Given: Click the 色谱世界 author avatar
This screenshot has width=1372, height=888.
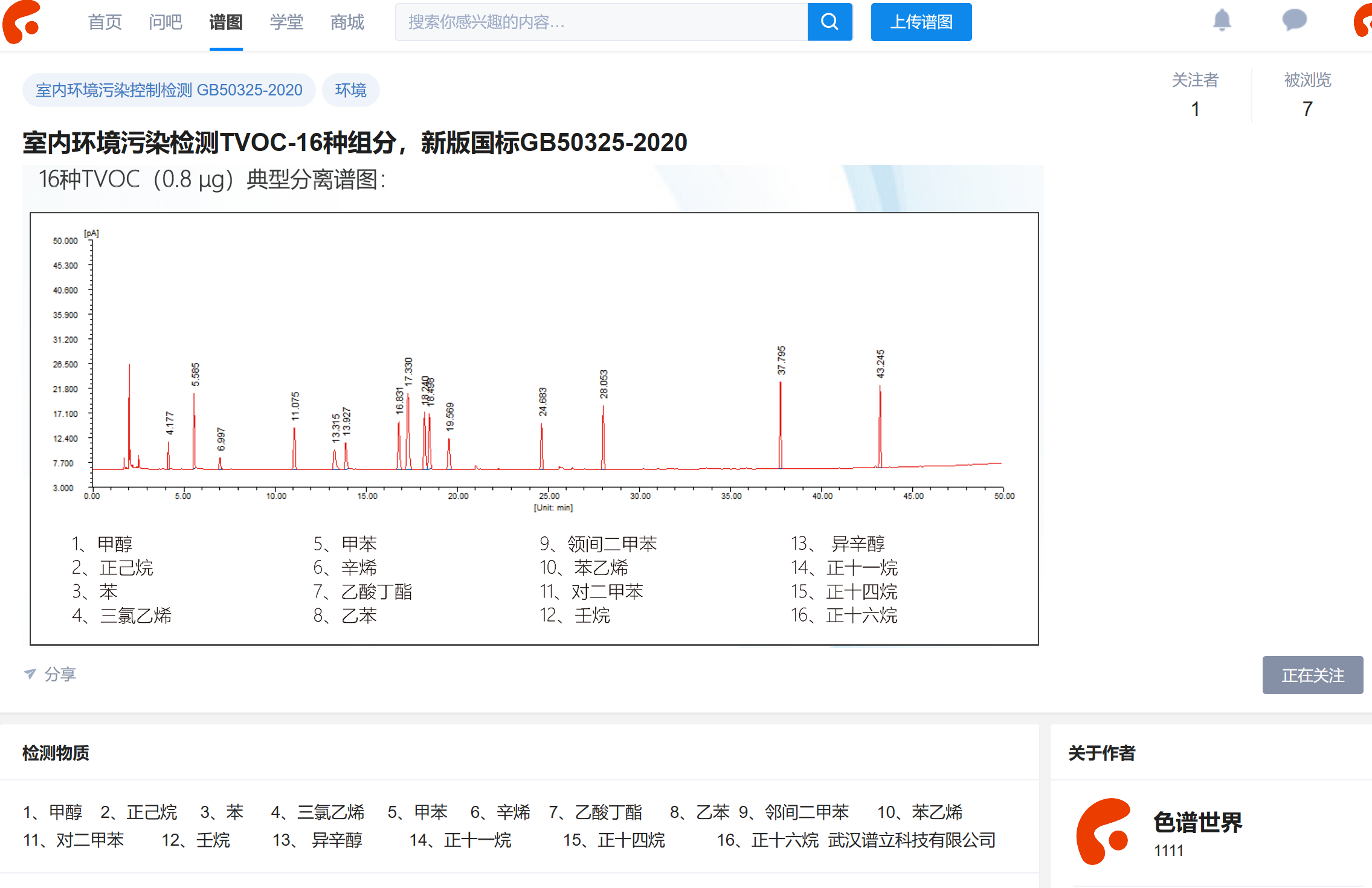Looking at the screenshot, I should point(1104,832).
